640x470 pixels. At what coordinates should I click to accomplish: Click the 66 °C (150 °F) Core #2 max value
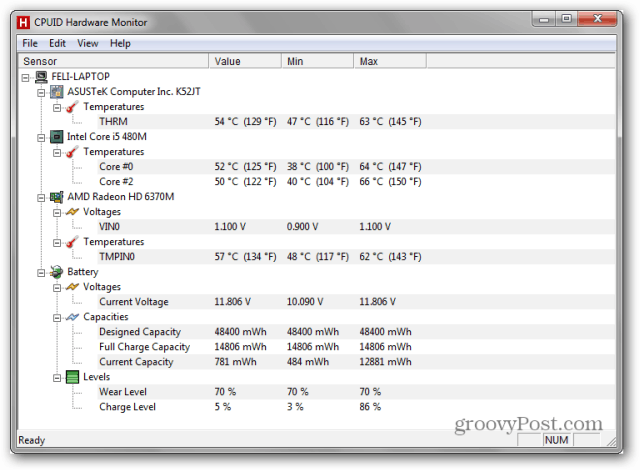(390, 182)
